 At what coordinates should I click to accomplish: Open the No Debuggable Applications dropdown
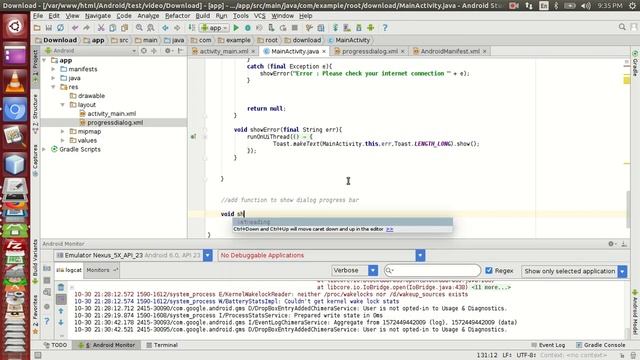420,256
